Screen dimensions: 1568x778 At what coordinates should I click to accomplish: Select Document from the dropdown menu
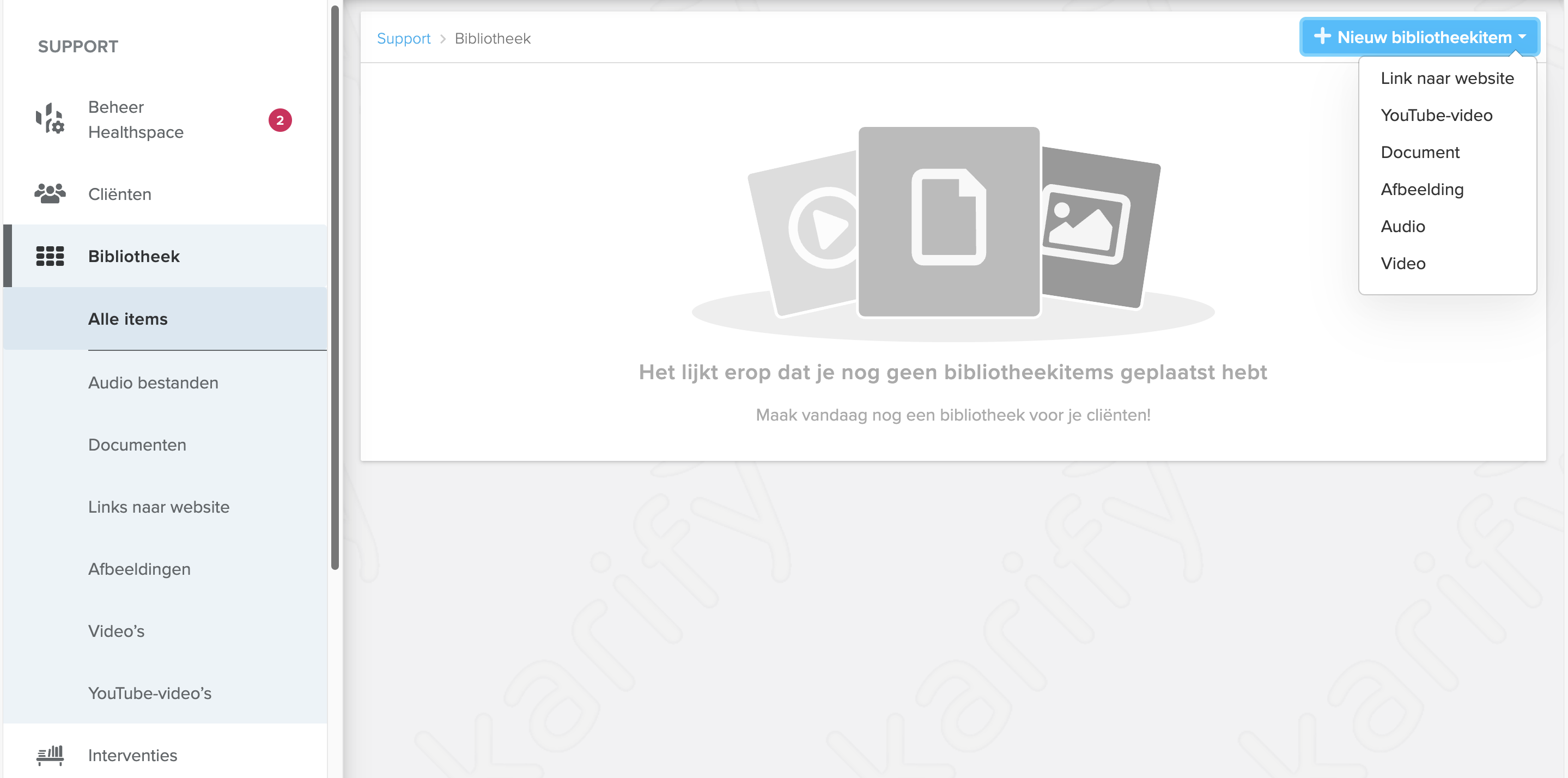pos(1447,153)
